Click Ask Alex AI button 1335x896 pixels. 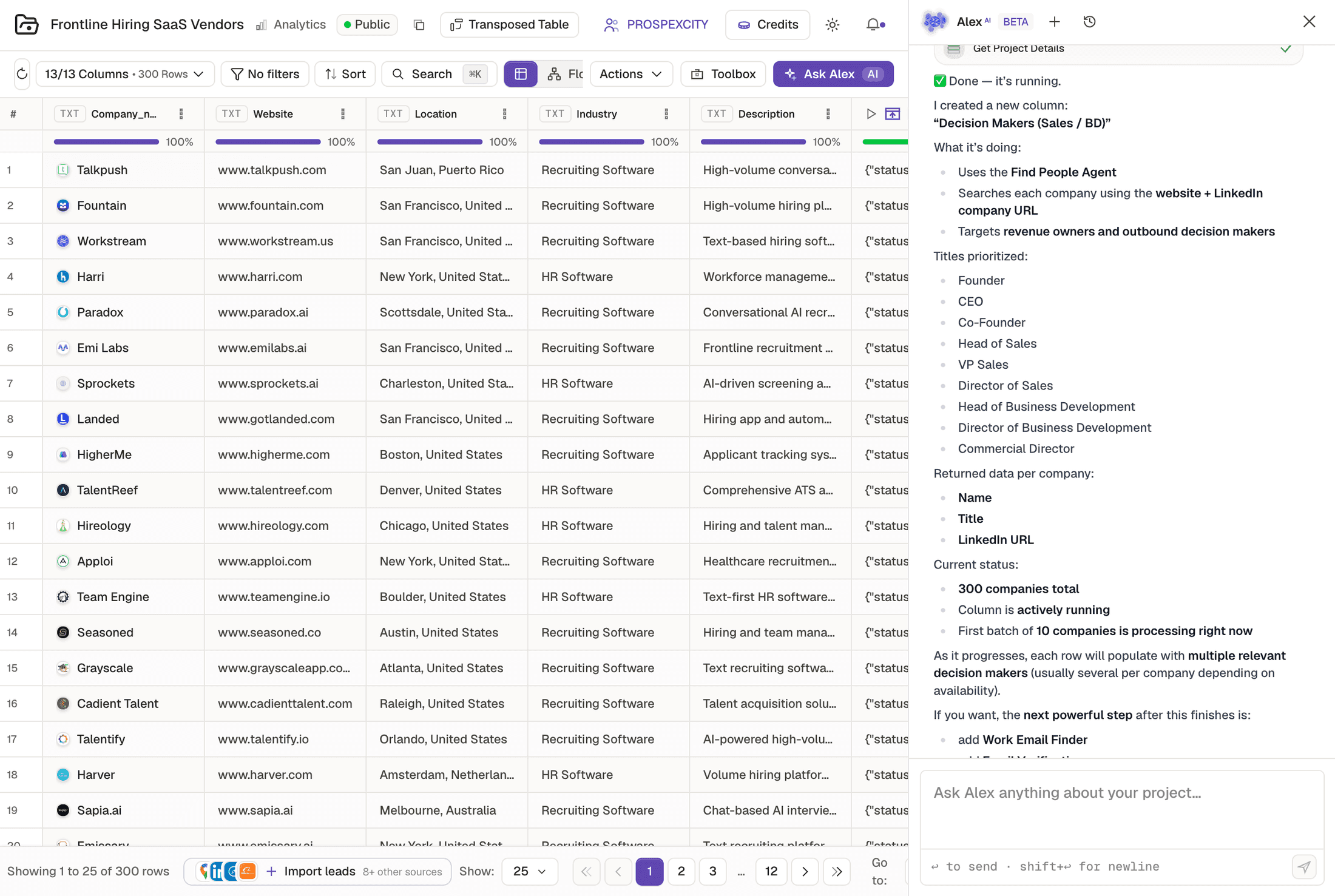click(833, 74)
